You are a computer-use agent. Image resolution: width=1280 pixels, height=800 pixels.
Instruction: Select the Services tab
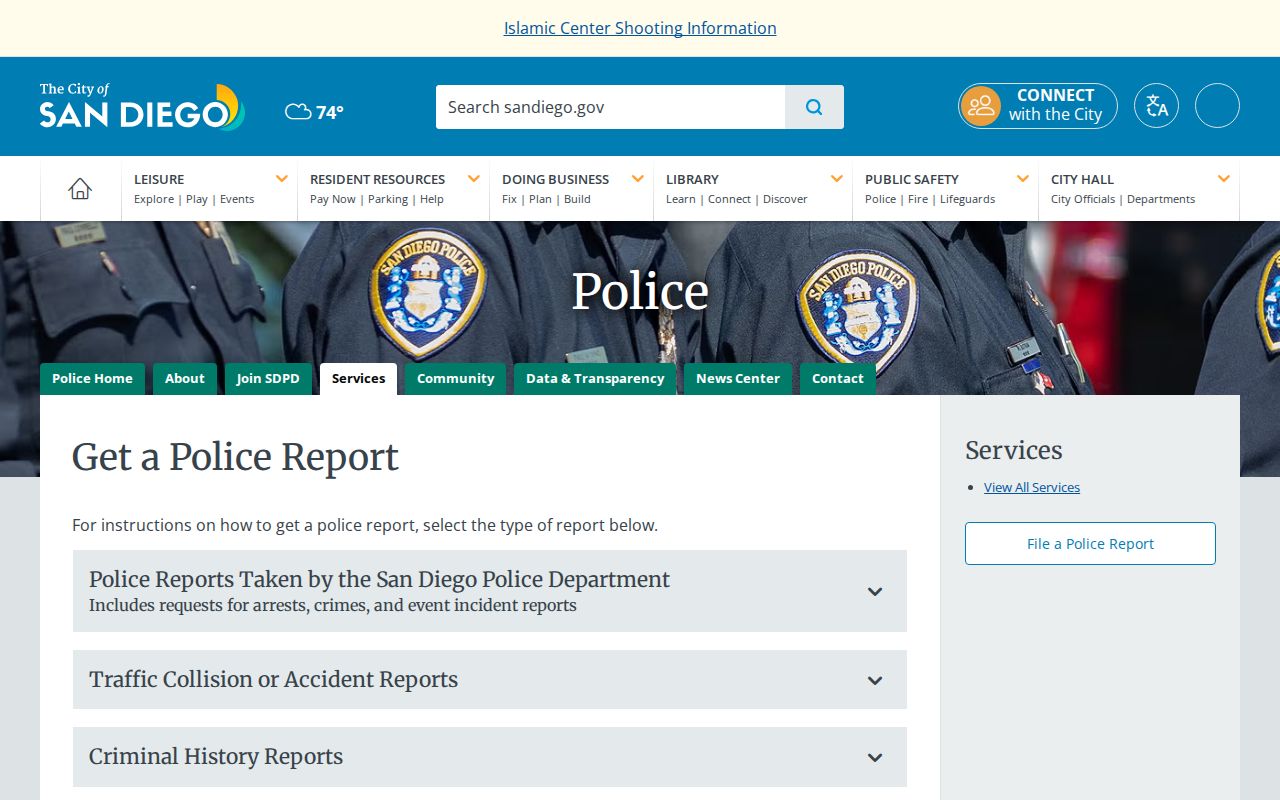[358, 379]
